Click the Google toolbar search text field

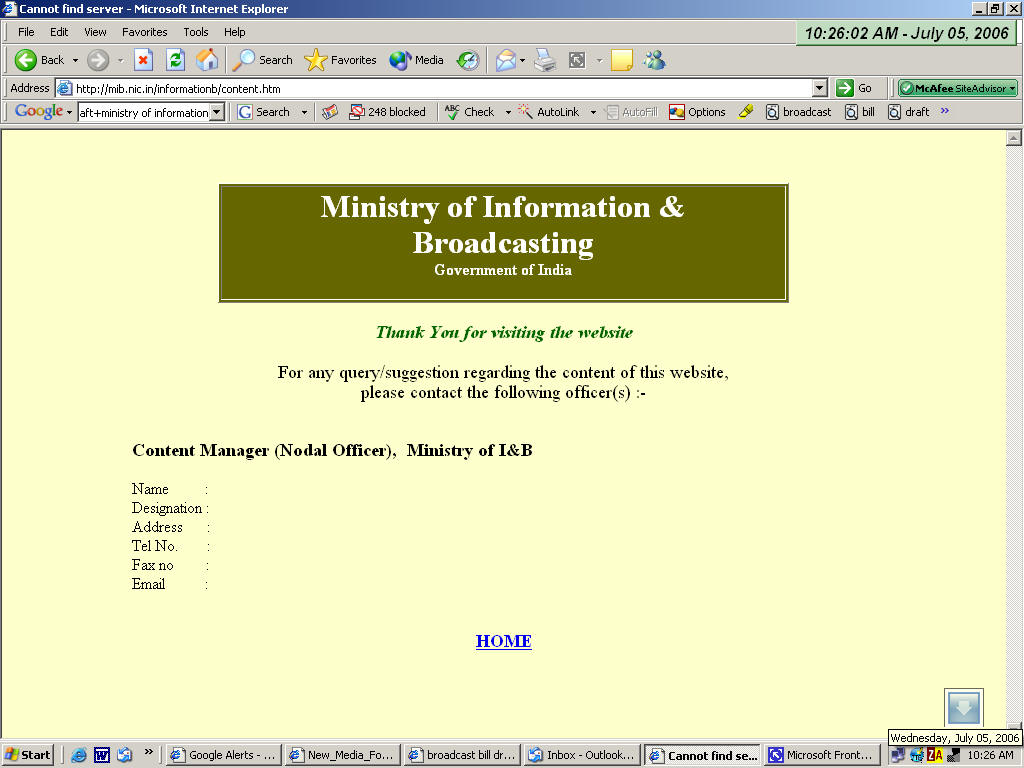[x=144, y=112]
